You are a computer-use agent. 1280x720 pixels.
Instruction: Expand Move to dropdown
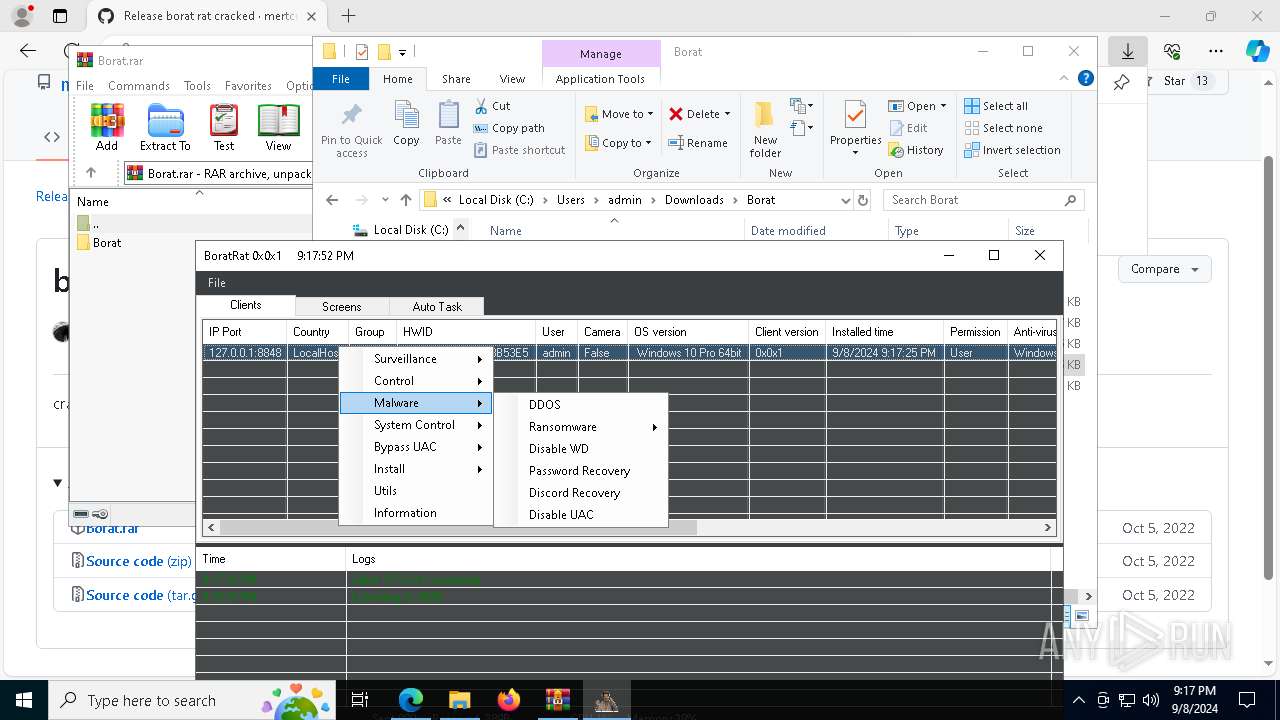tap(650, 114)
